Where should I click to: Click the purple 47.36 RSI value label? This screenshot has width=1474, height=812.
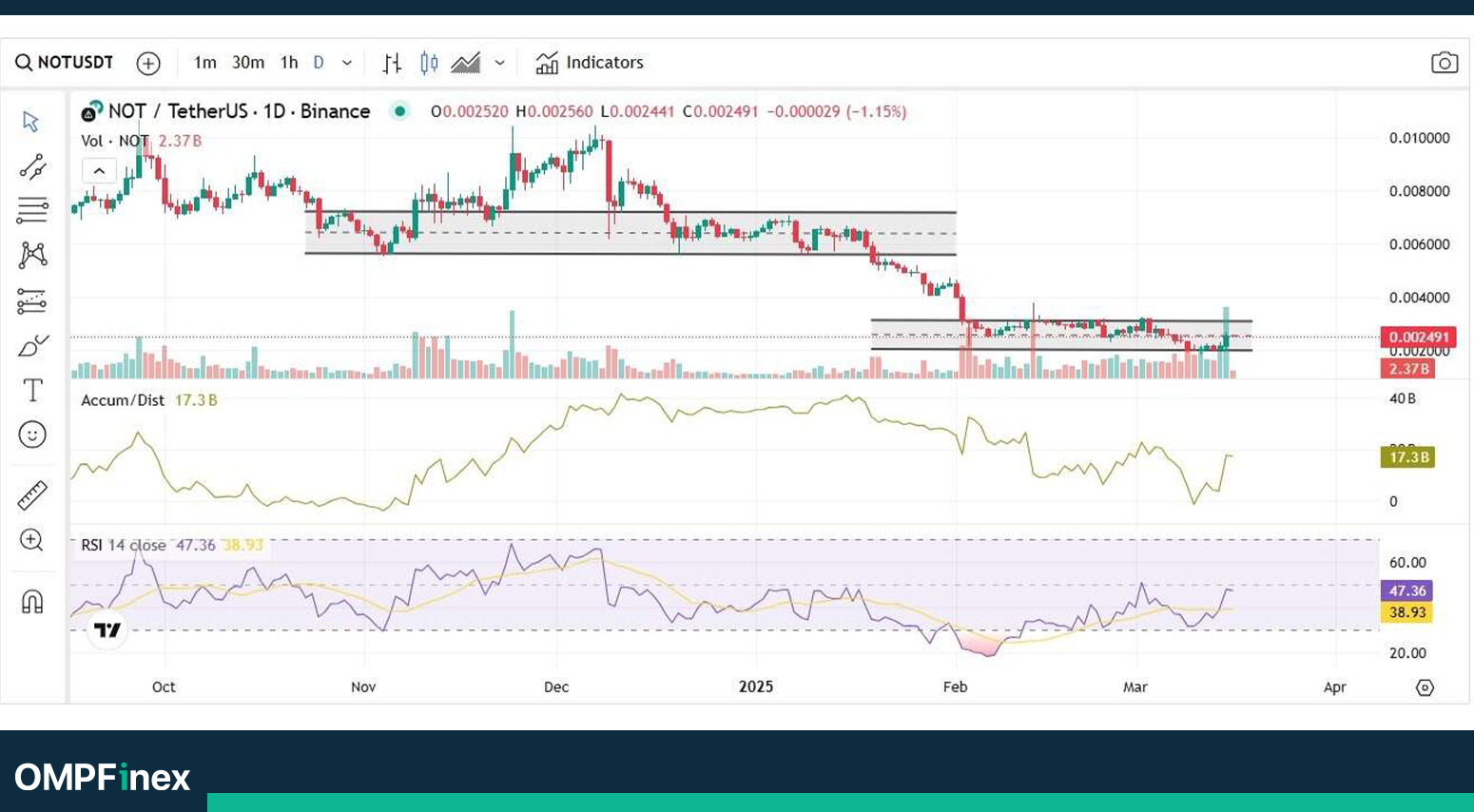click(1406, 591)
